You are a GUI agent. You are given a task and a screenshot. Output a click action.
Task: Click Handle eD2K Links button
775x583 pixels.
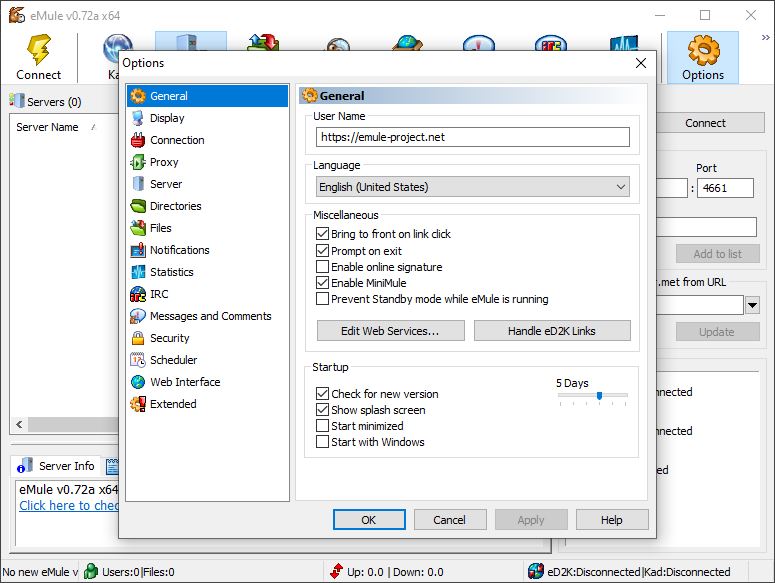tap(552, 331)
